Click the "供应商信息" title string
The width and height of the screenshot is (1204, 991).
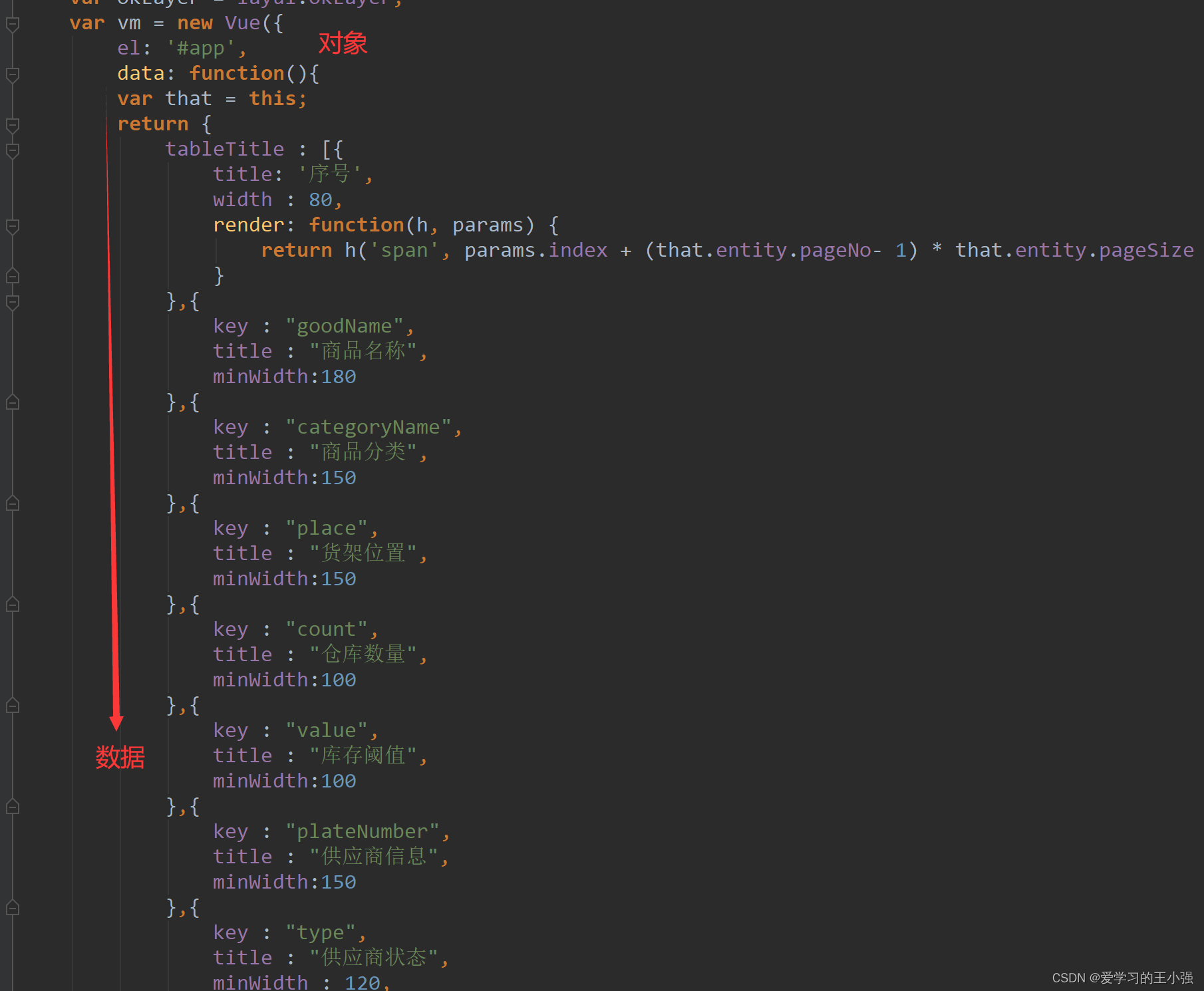pyautogui.click(x=374, y=857)
